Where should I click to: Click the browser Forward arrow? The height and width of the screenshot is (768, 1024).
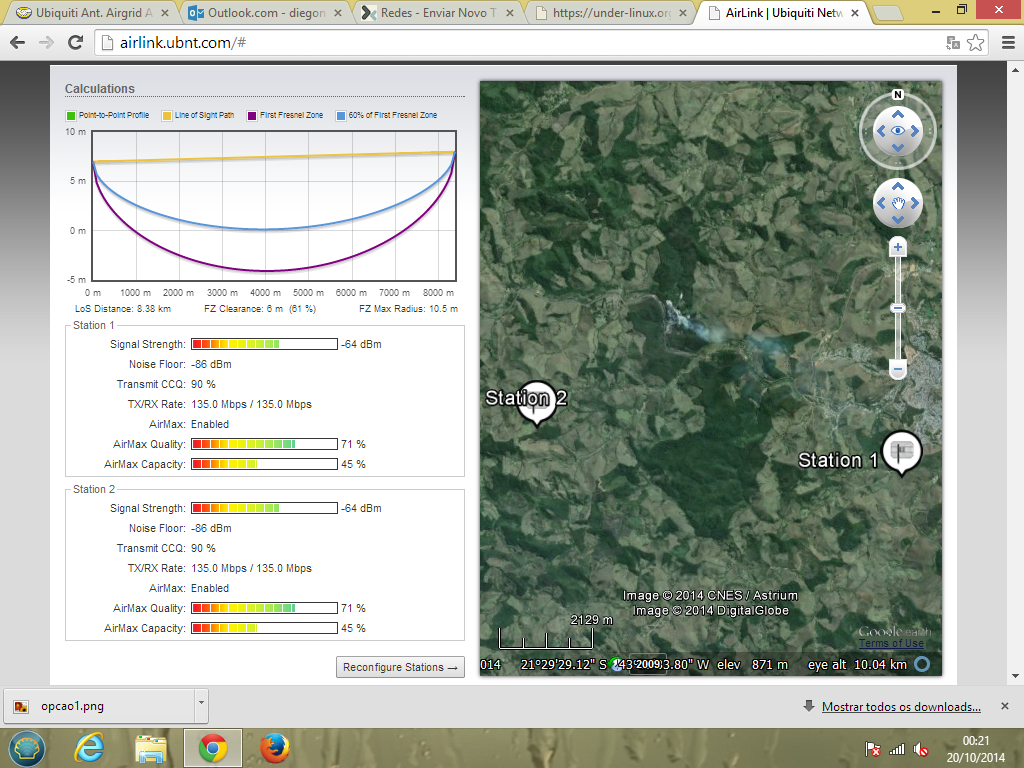tap(46, 43)
